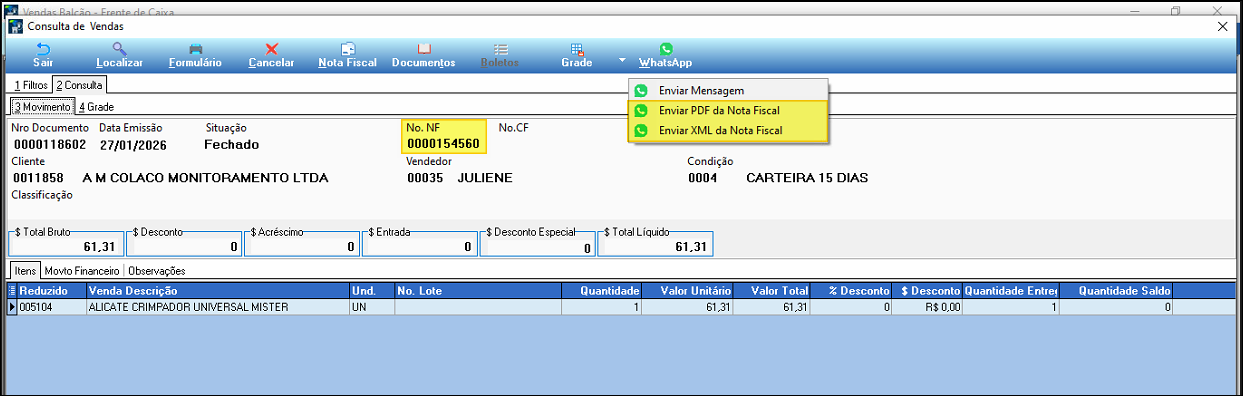Click the UN unit cell
The width and height of the screenshot is (1243, 396).
(372, 307)
